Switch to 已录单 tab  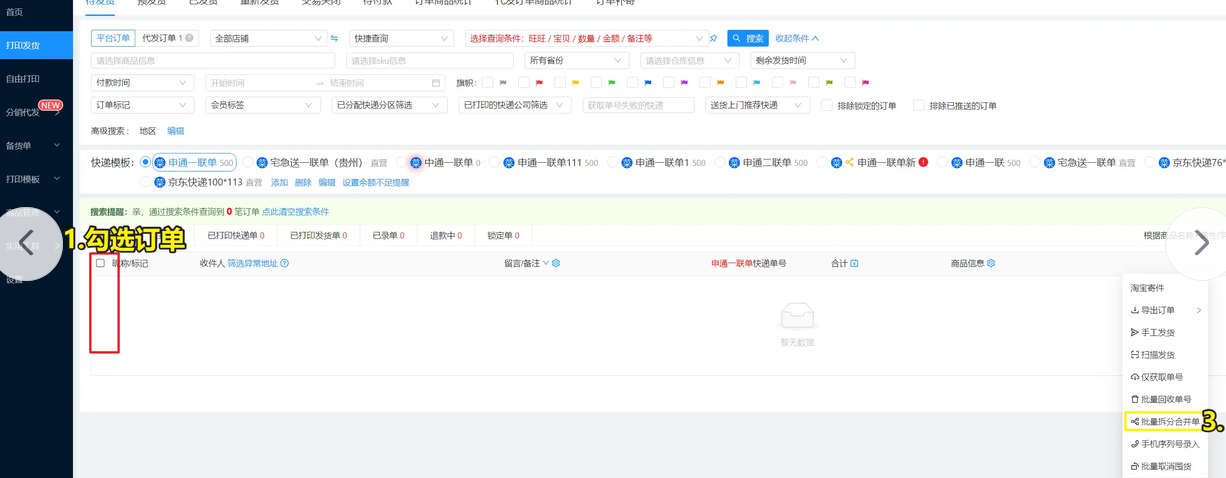(x=388, y=236)
